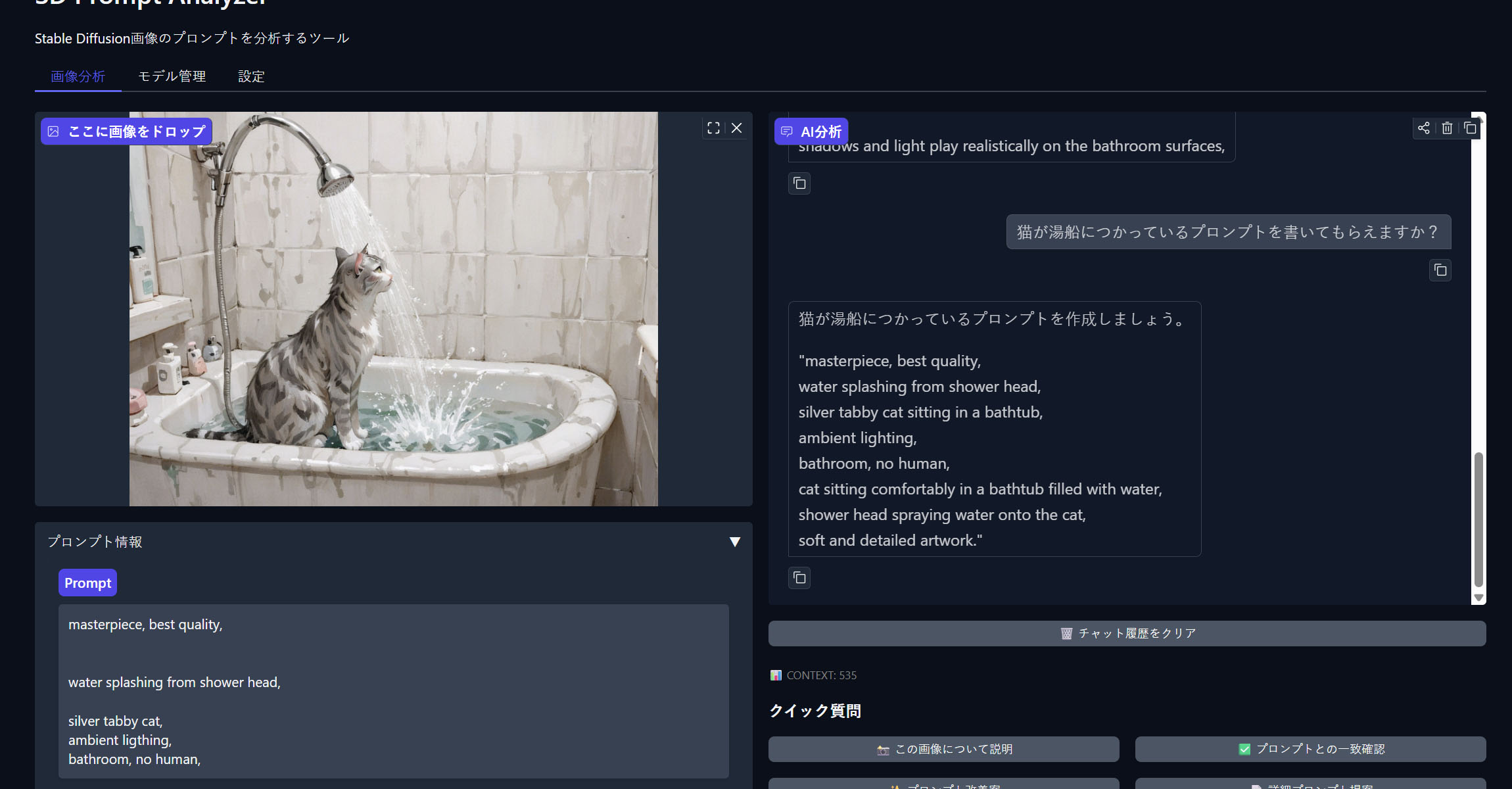Select the 画像分析 tab
Screen dimensions: 1512x789
(78, 76)
